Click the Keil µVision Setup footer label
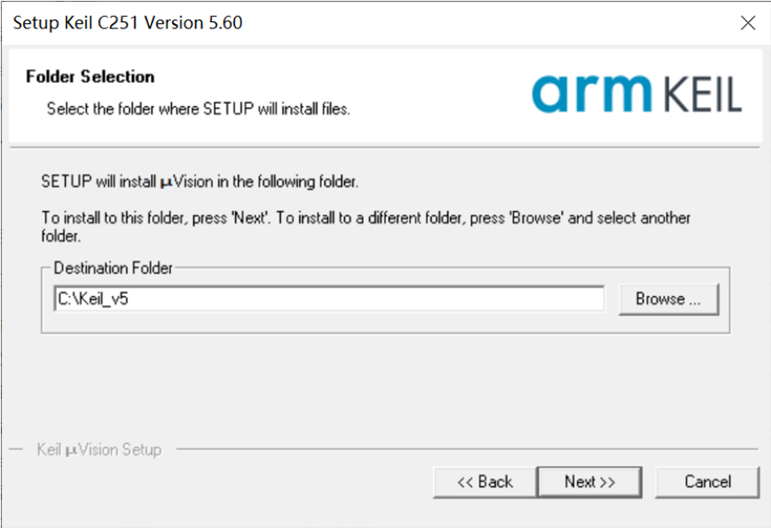 click(x=99, y=450)
